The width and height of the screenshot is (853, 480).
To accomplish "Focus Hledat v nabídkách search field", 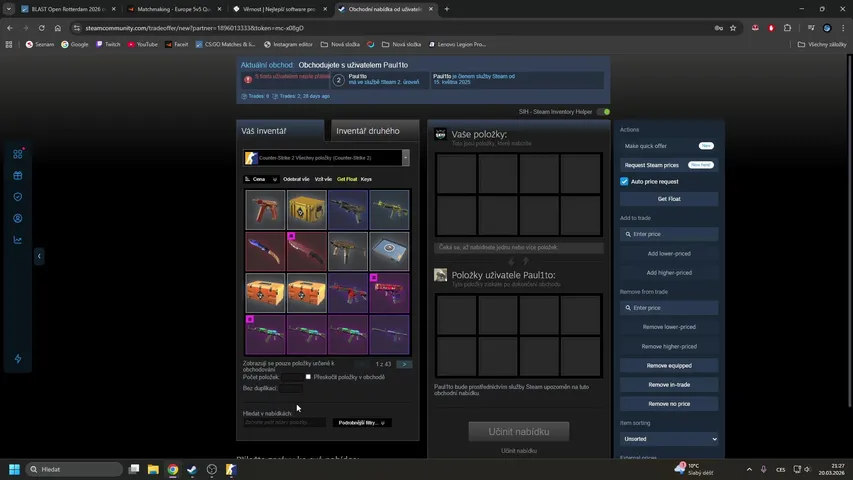I will click(284, 422).
